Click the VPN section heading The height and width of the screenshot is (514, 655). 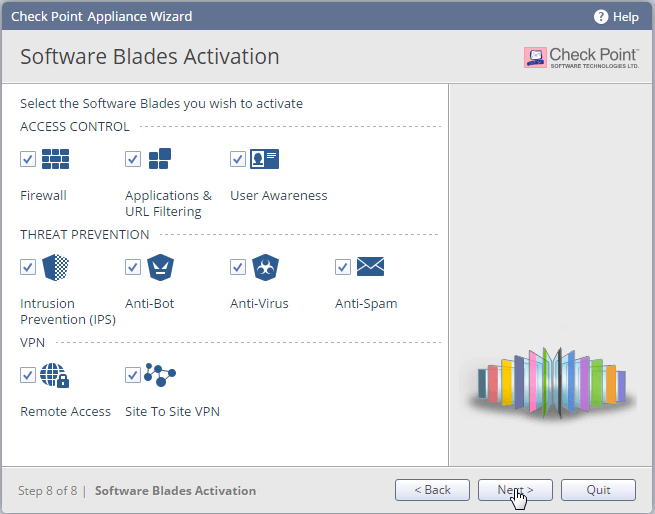click(32, 342)
